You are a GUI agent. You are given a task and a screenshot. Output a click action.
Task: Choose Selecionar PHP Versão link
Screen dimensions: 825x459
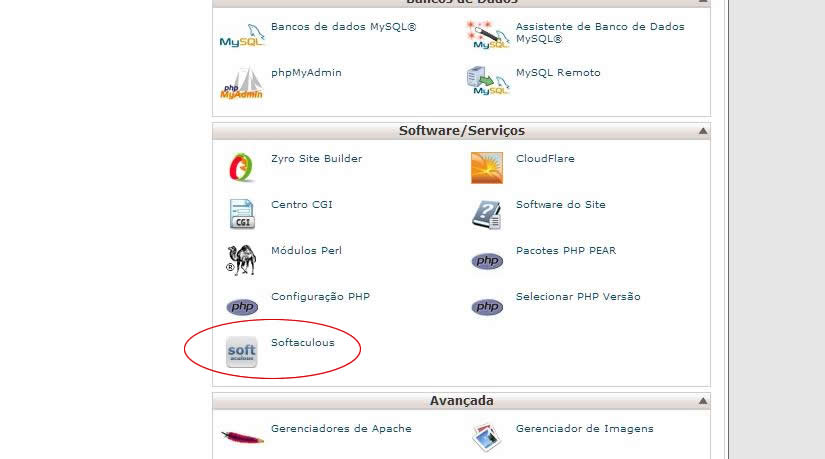(x=578, y=296)
